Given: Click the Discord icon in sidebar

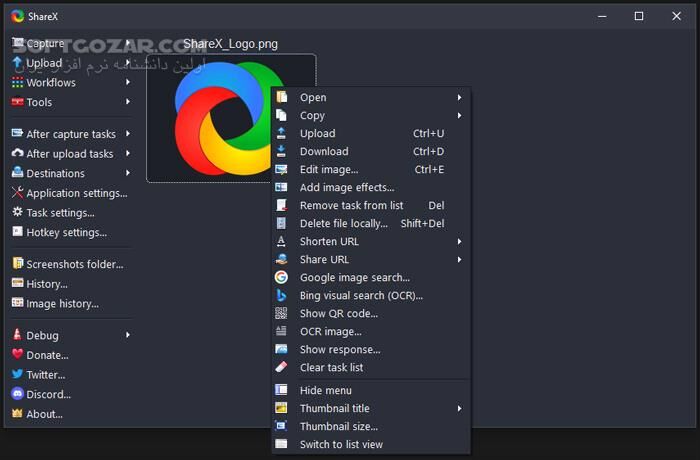Looking at the screenshot, I should coord(17,394).
